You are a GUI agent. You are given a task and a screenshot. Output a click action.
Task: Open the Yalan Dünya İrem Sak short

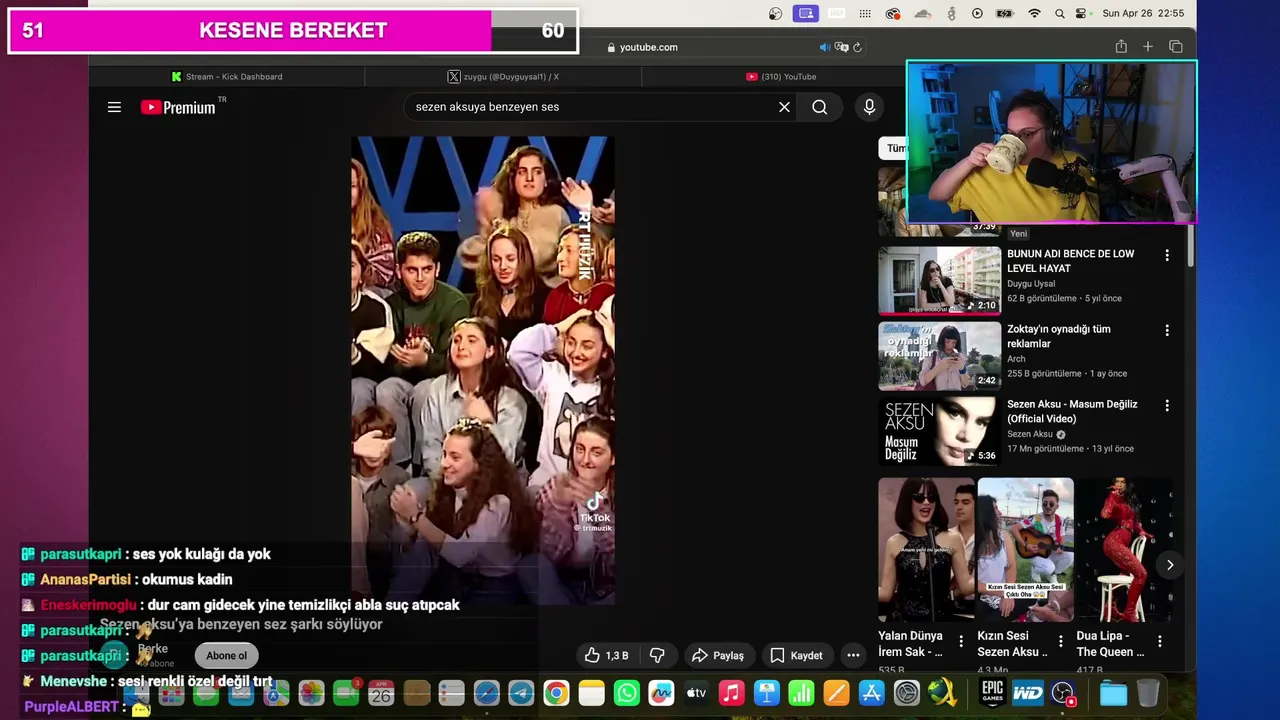926,549
